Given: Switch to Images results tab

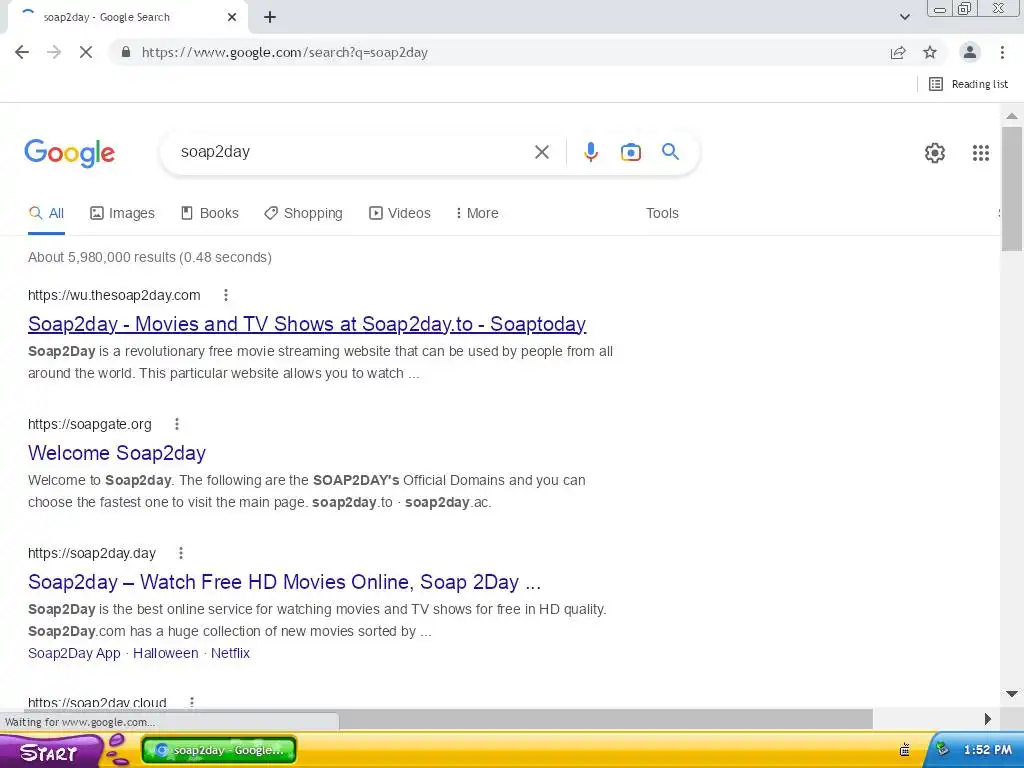Looking at the screenshot, I should (122, 214).
